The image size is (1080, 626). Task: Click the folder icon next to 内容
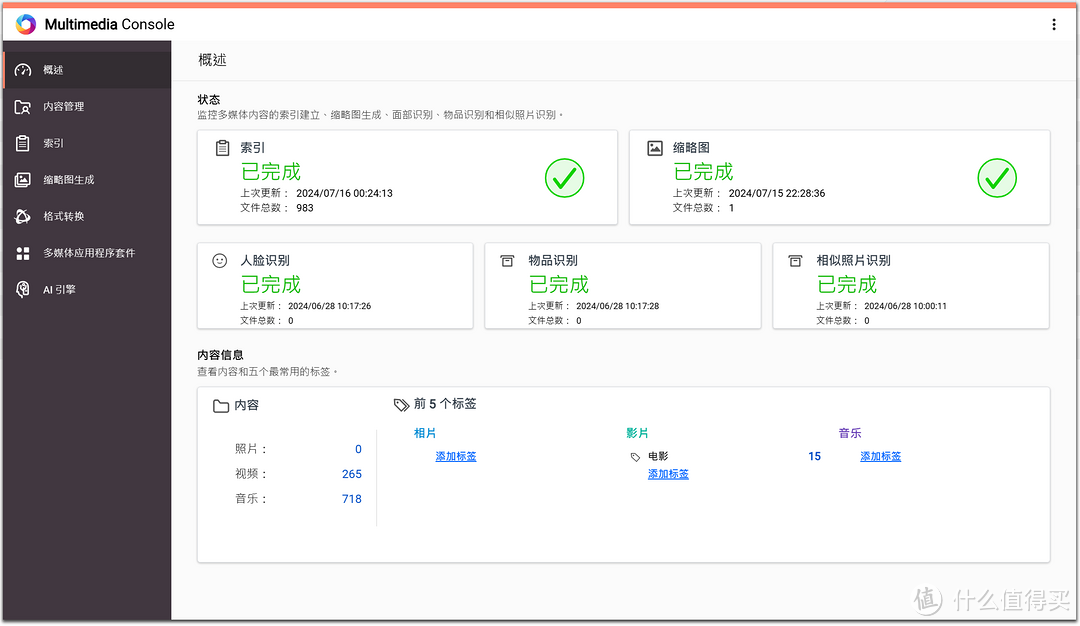219,404
